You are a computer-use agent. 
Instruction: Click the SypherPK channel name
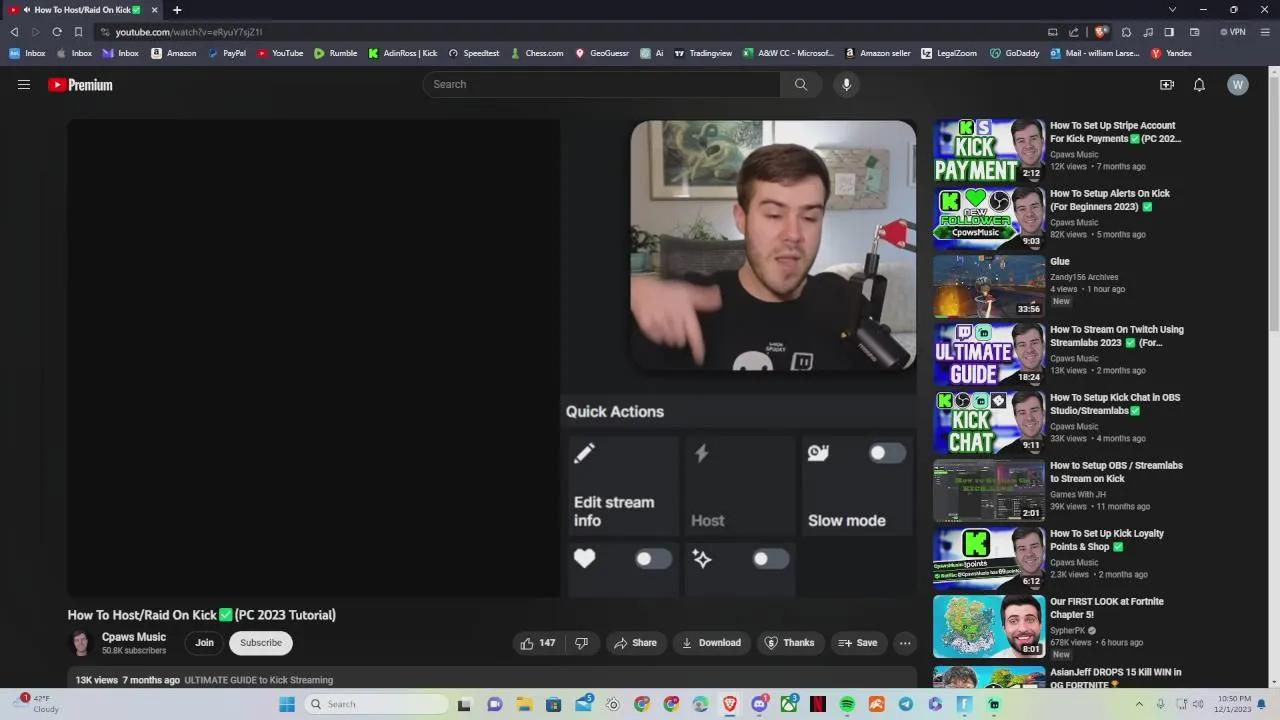click(1069, 631)
